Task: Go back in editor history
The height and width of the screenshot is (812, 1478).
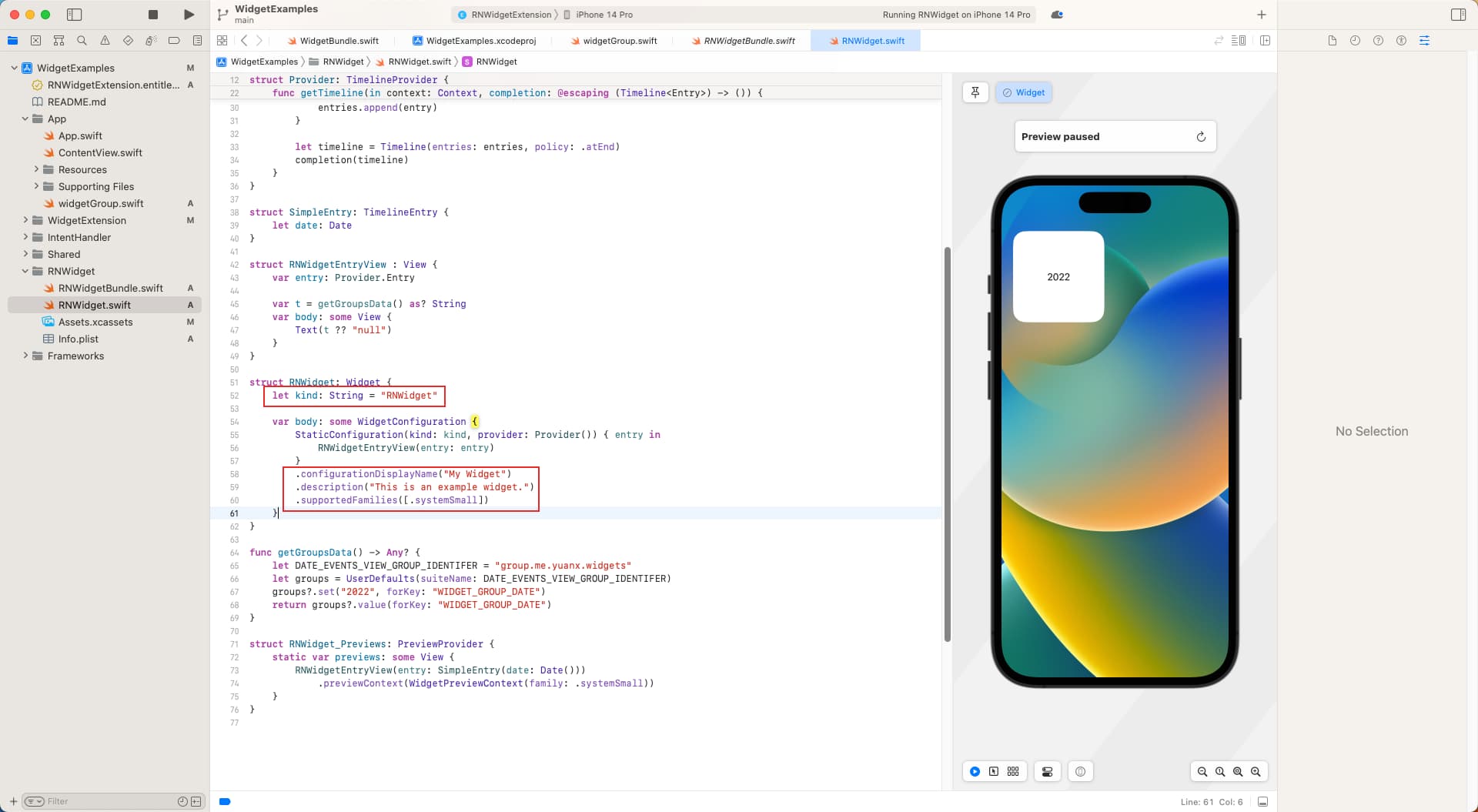Action: tap(244, 40)
